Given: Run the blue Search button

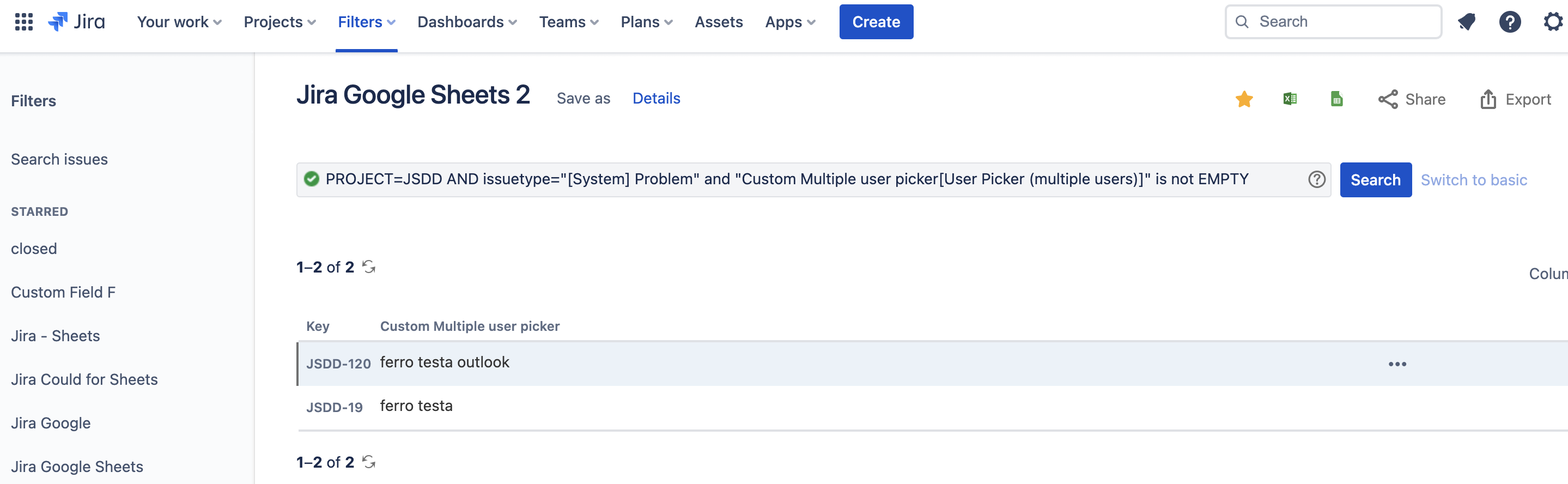Looking at the screenshot, I should (1375, 180).
